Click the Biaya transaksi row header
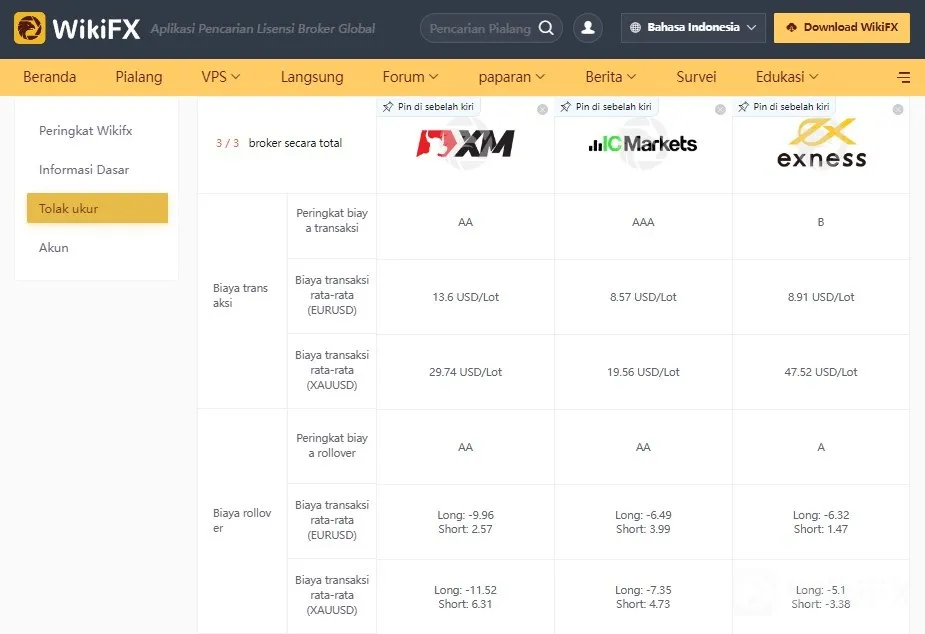 point(241,295)
